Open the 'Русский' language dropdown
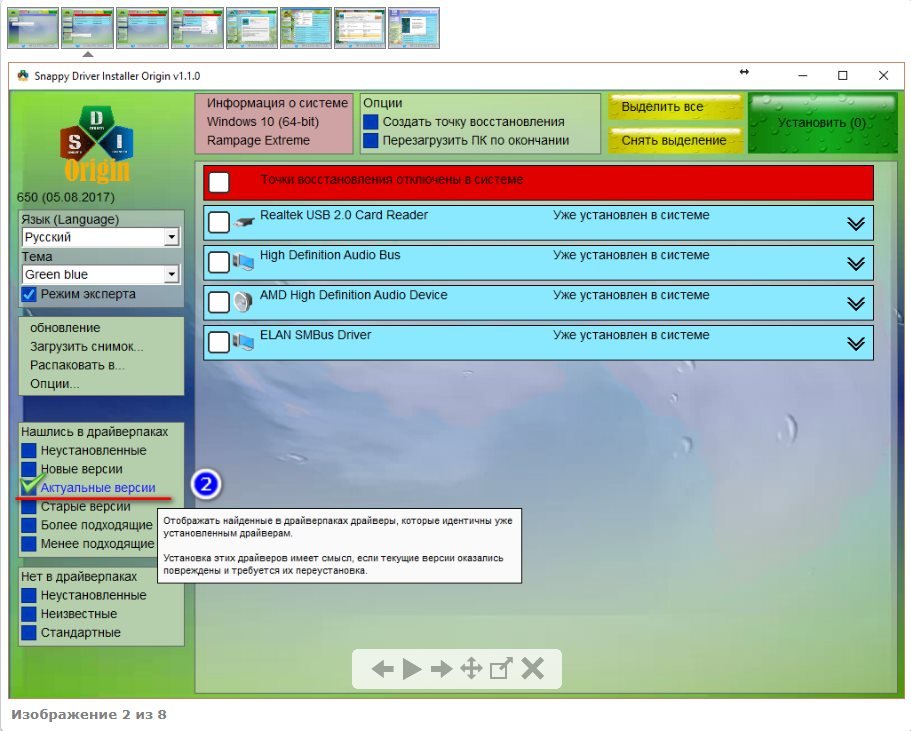 [171, 238]
